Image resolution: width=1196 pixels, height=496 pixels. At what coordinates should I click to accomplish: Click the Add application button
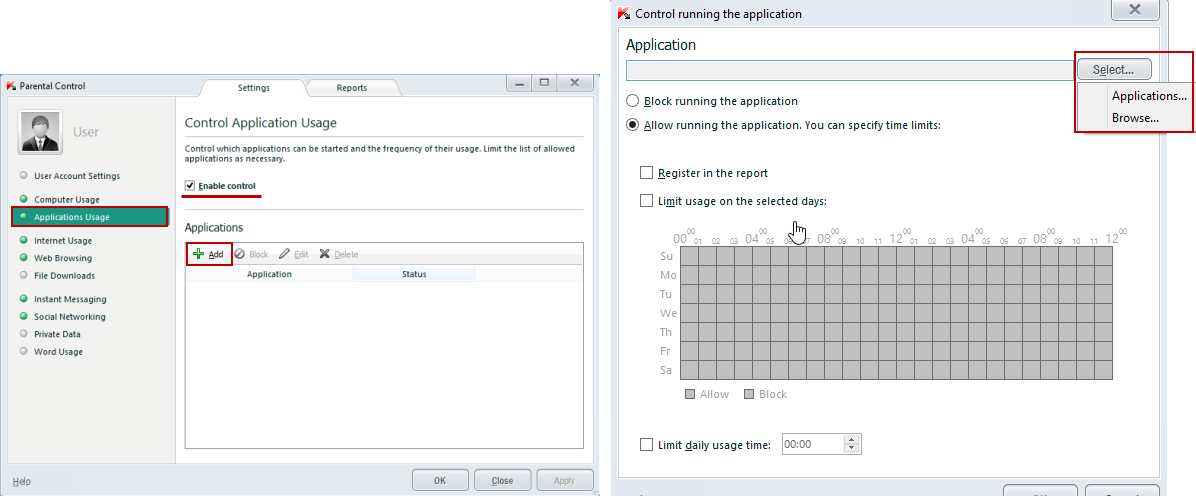(x=208, y=254)
